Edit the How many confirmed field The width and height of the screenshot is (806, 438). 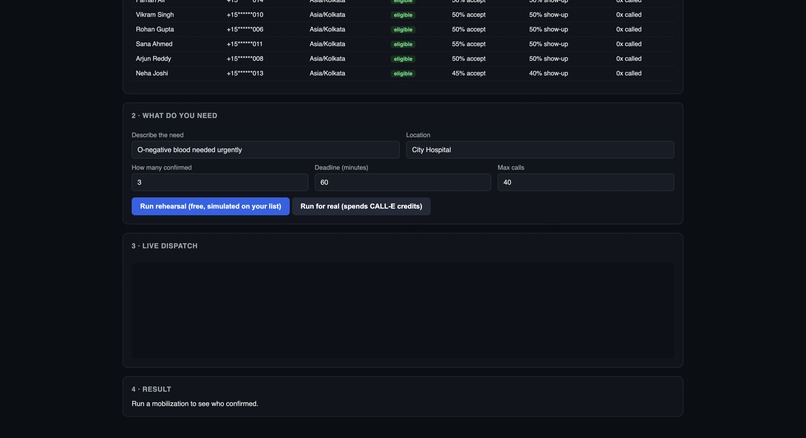coord(219,182)
